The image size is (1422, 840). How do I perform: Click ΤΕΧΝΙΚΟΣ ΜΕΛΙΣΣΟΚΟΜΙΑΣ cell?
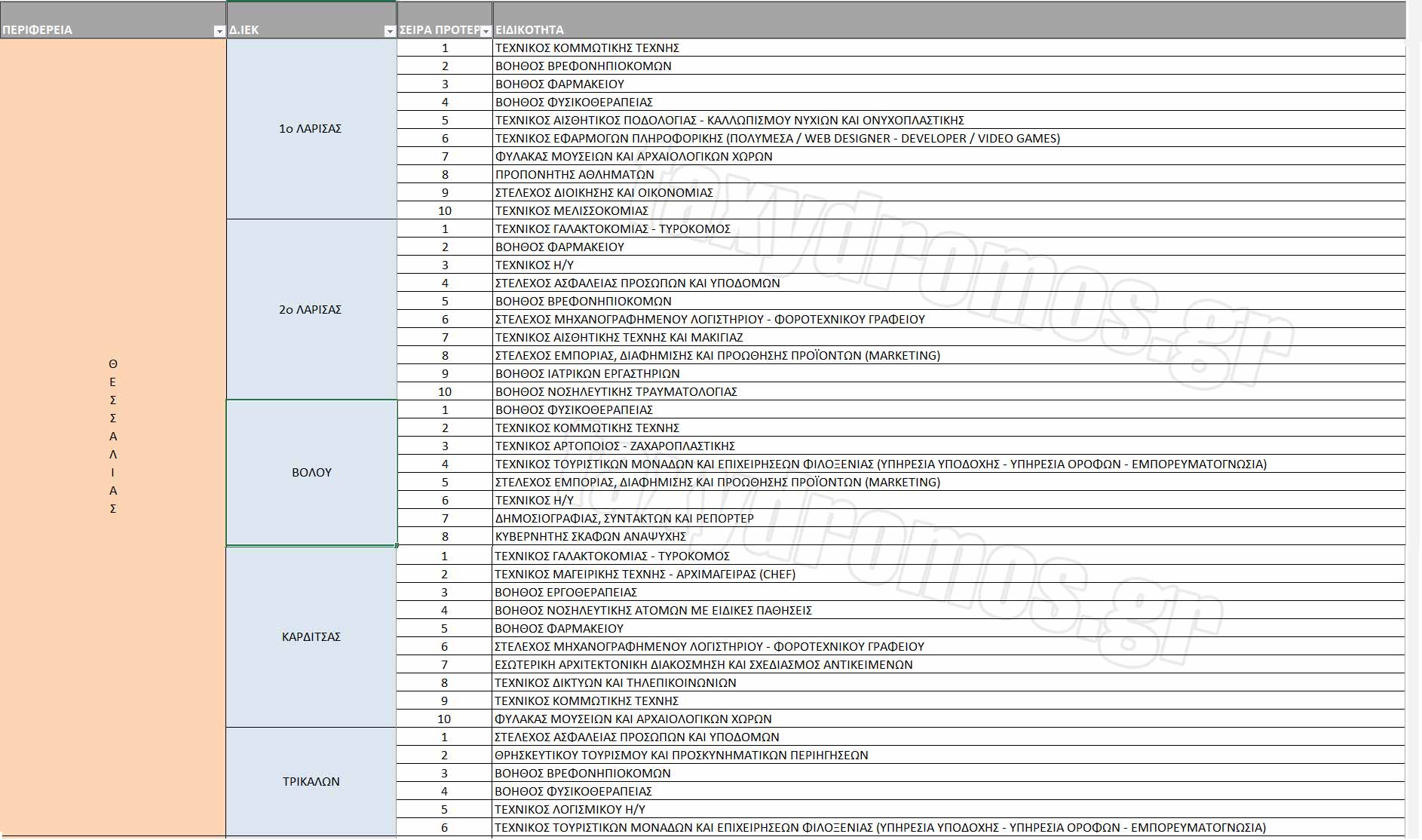click(949, 210)
